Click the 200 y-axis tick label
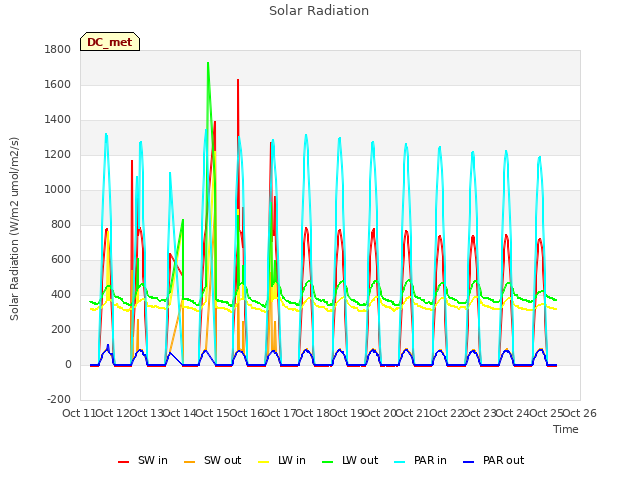 click(61, 330)
